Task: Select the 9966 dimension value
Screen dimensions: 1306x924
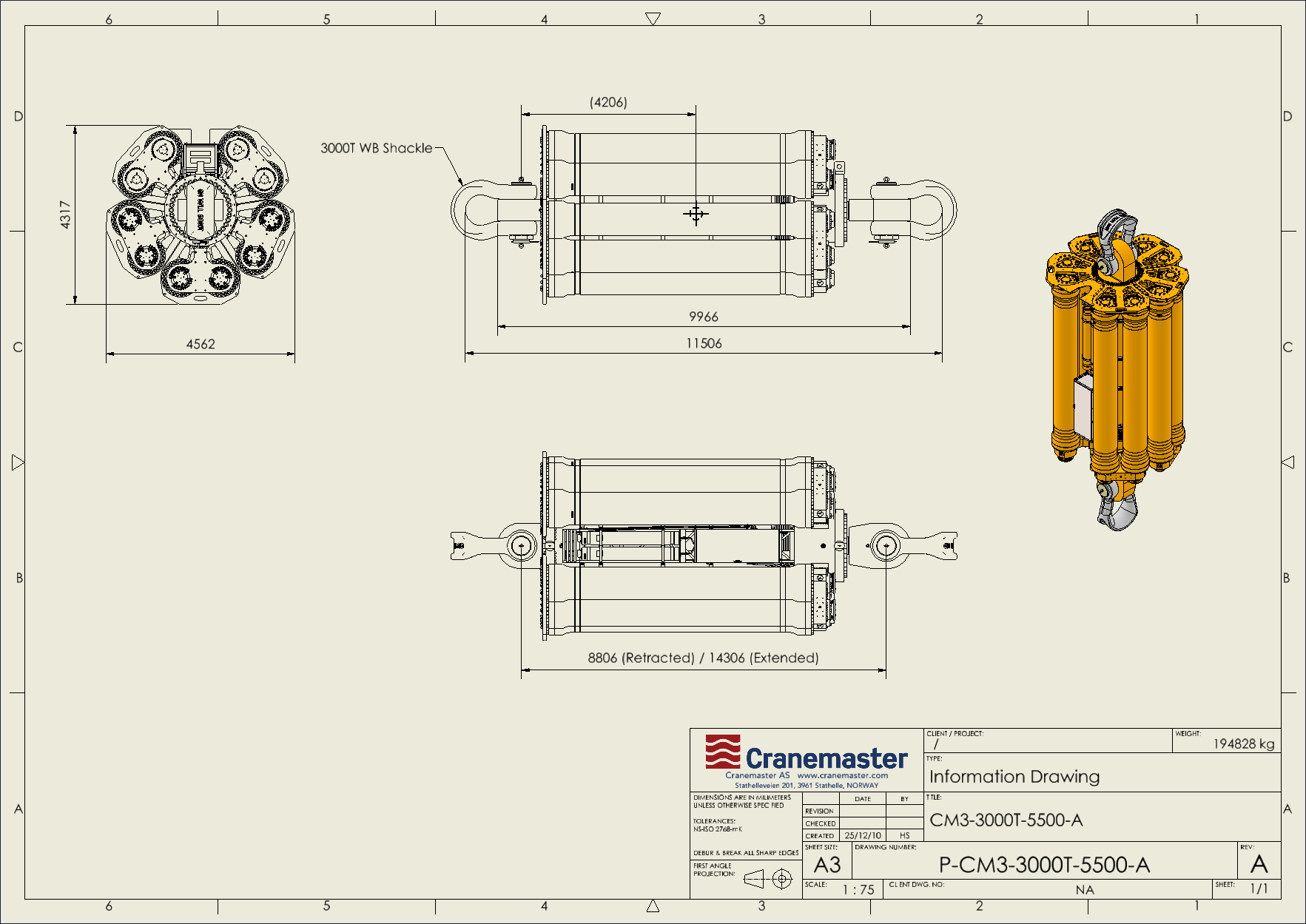Action: (x=704, y=317)
